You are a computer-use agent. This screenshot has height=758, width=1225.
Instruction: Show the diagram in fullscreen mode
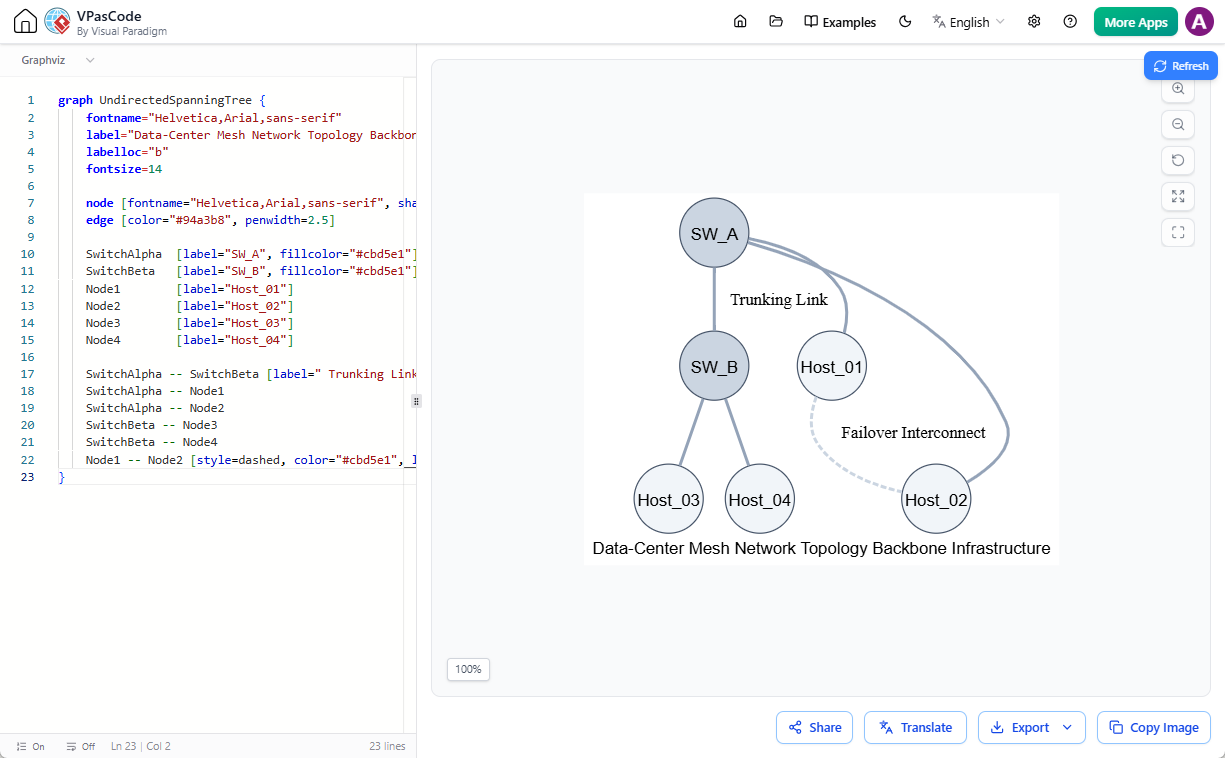(x=1178, y=233)
